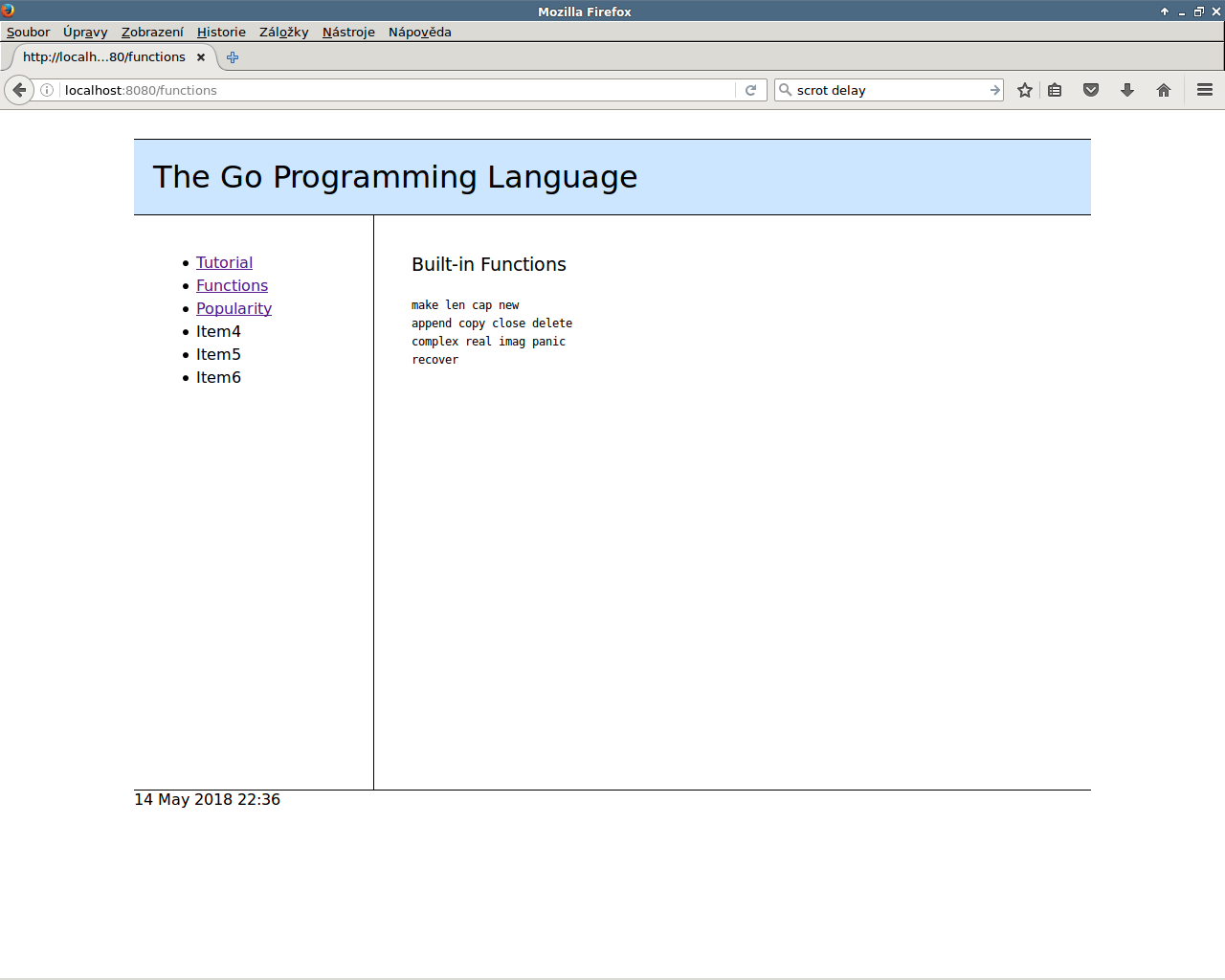
Task: Open the Functions link
Action: 232,285
